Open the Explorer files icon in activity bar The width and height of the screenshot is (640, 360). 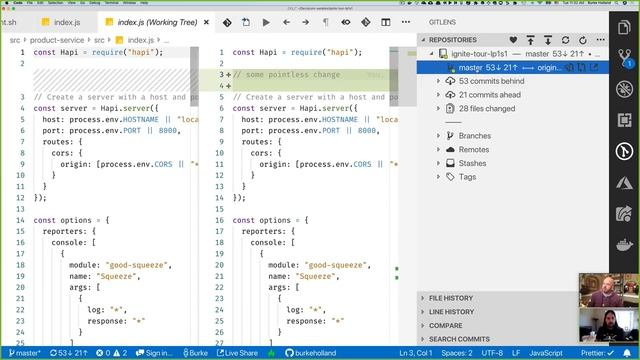coord(624,28)
